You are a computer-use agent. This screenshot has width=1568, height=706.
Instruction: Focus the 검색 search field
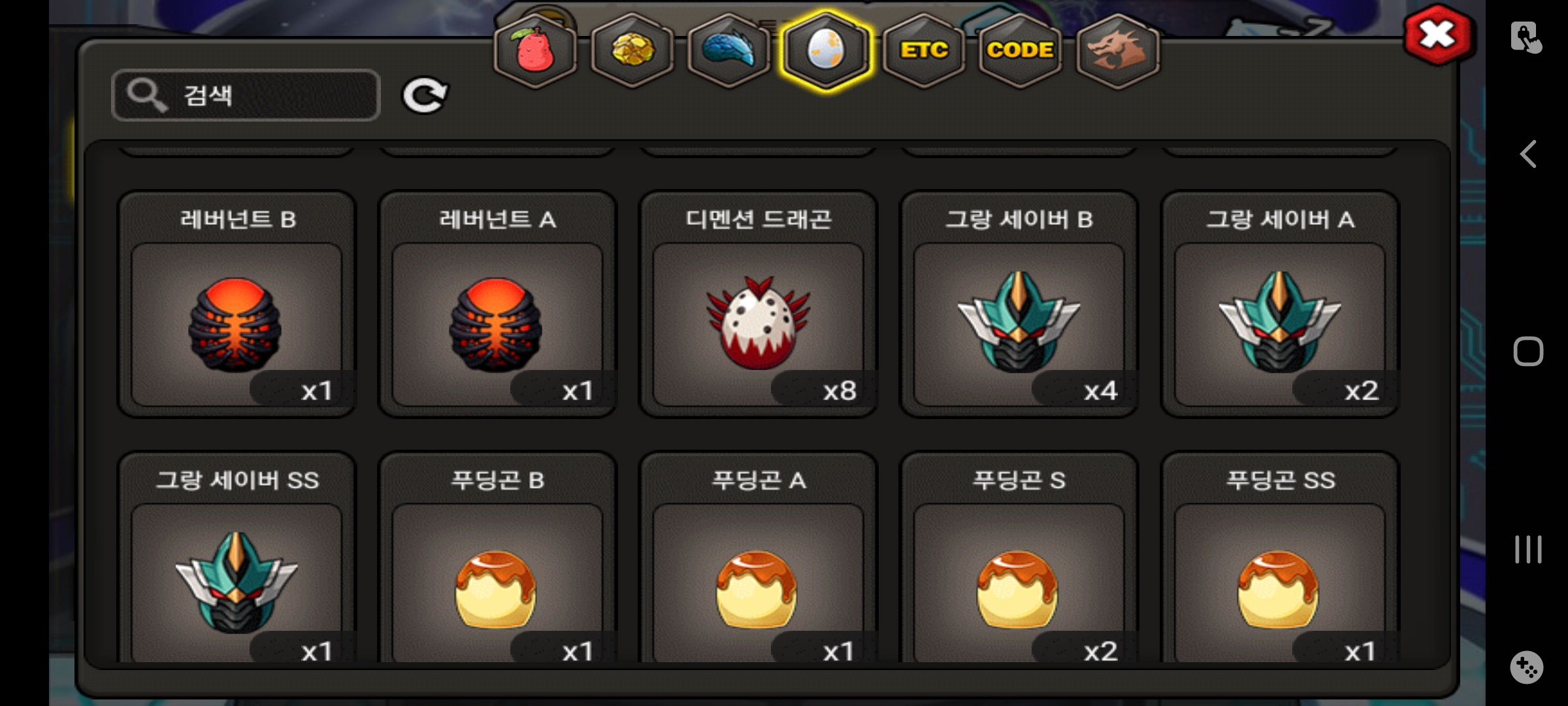(x=246, y=95)
